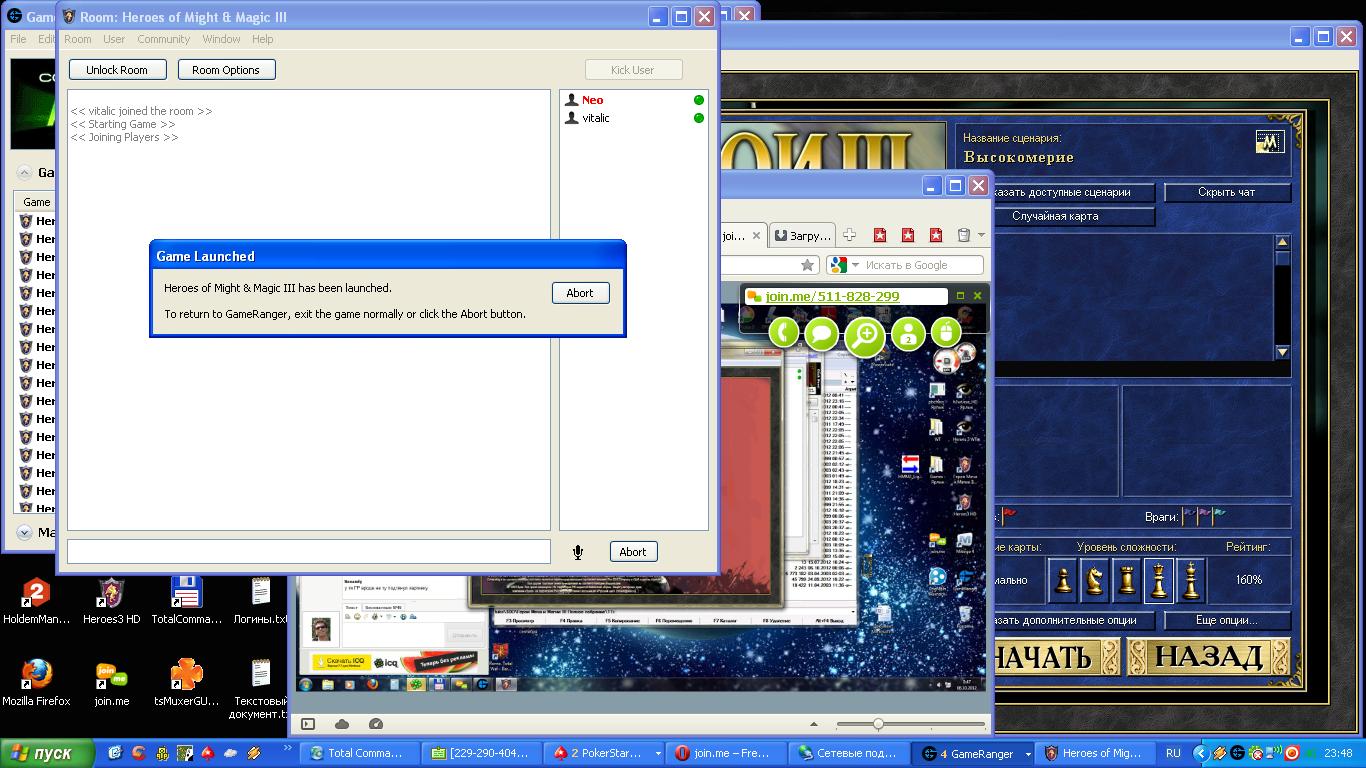Click the room chat message input field
The image size is (1366, 768).
[x=308, y=552]
